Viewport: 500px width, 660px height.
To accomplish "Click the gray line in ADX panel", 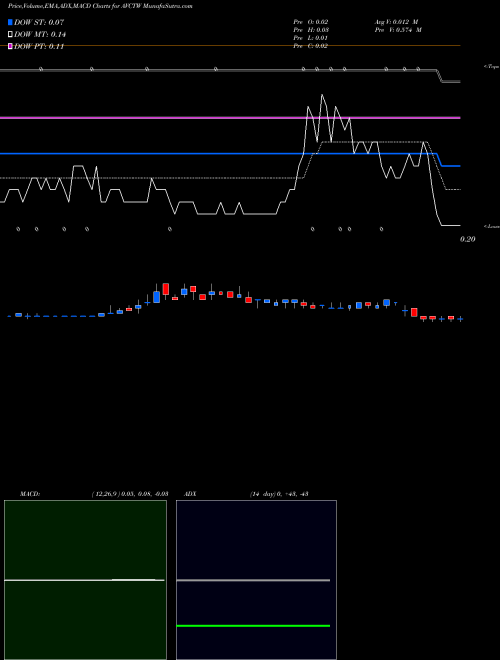I will point(253,580).
